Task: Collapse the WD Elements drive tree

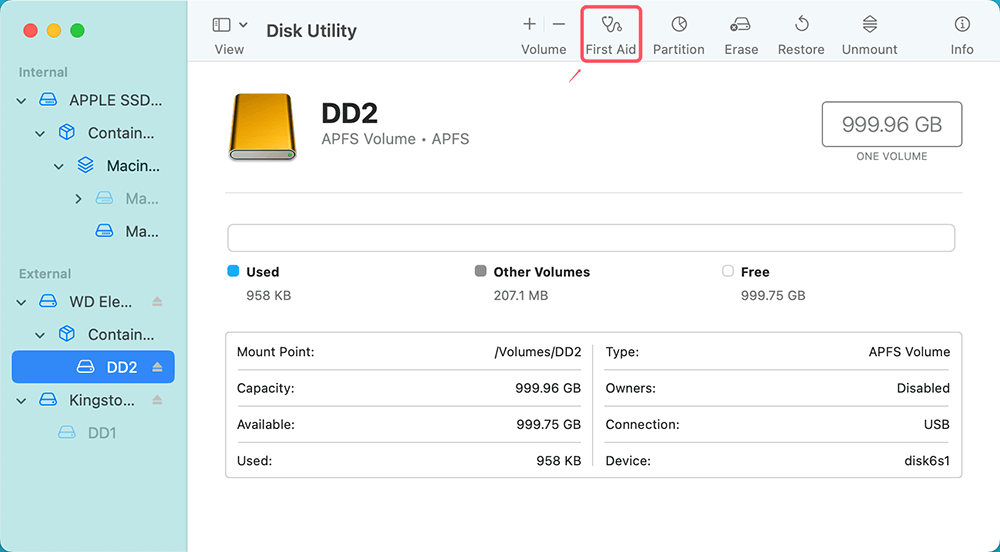Action: click(22, 302)
